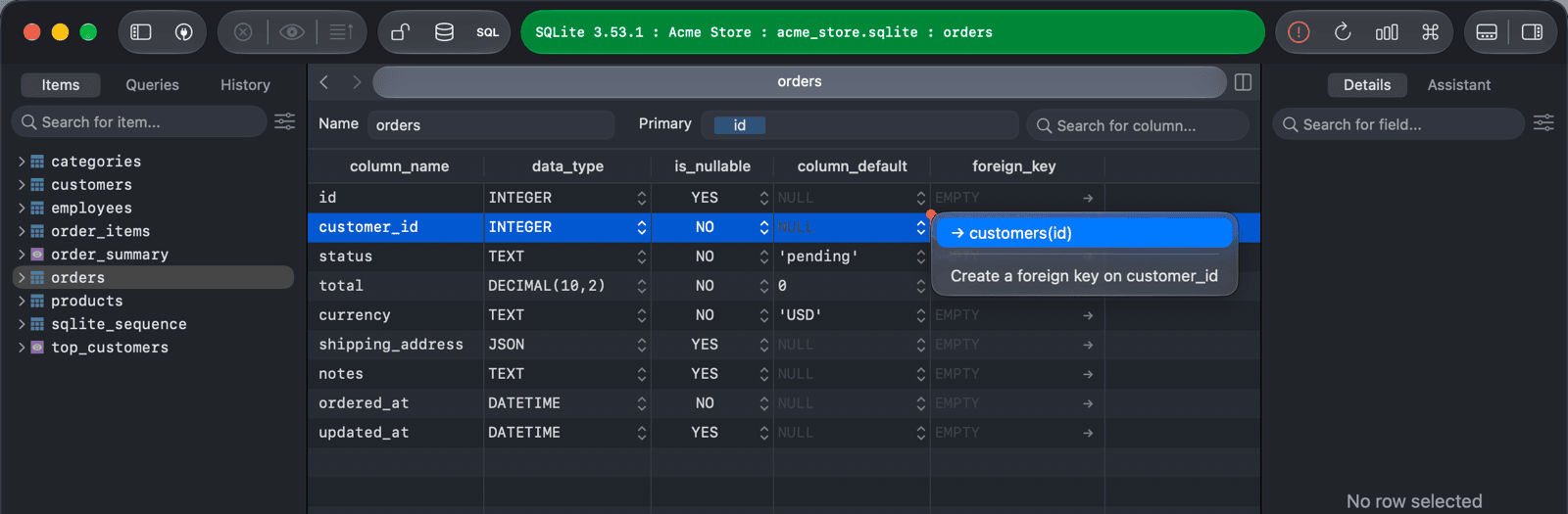Image resolution: width=1568 pixels, height=514 pixels.
Task: Click the foreign key arrow for id row
Action: [1088, 198]
